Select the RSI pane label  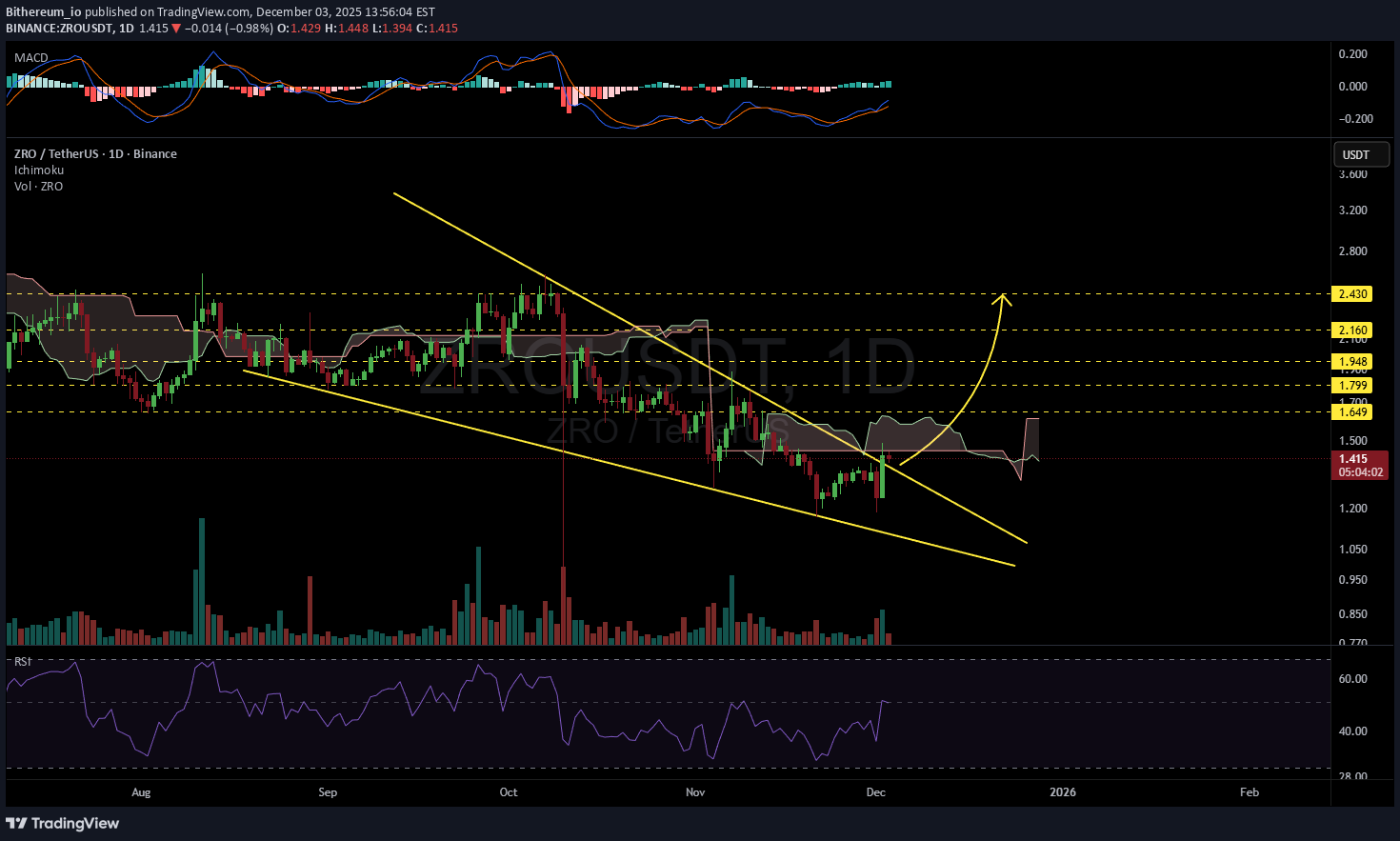(x=23, y=661)
